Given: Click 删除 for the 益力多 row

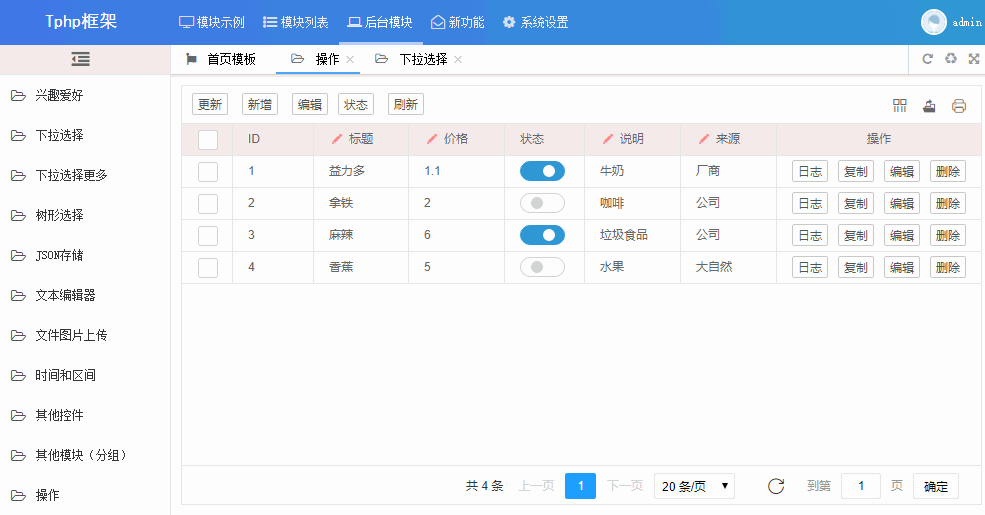Looking at the screenshot, I should pos(948,171).
